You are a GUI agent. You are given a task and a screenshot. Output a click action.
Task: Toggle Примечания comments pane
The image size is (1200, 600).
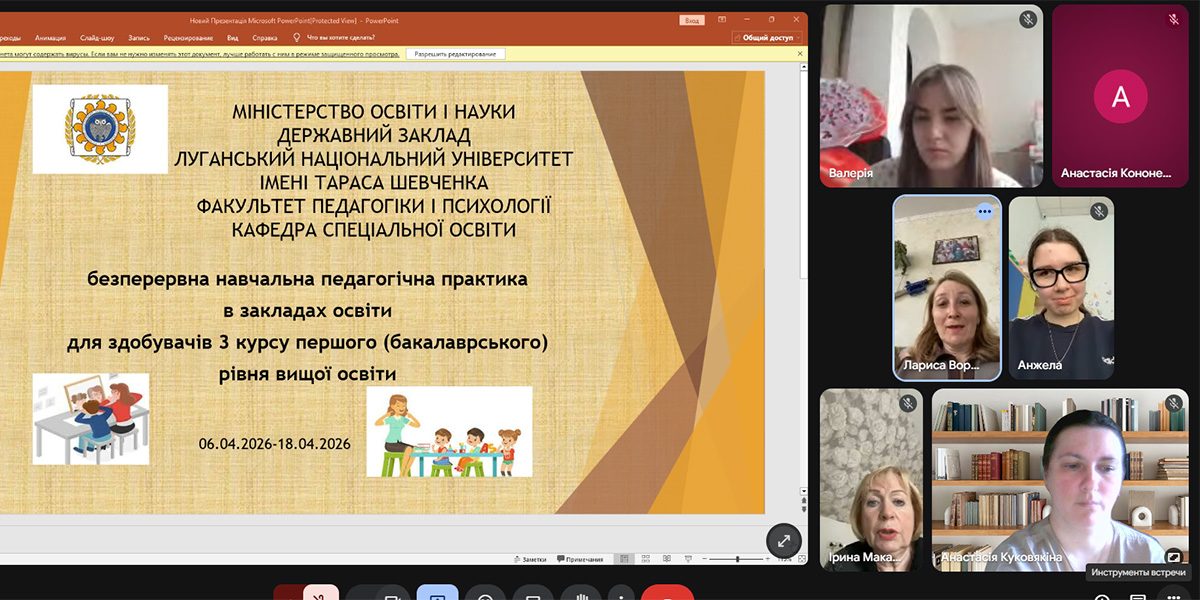coord(580,559)
